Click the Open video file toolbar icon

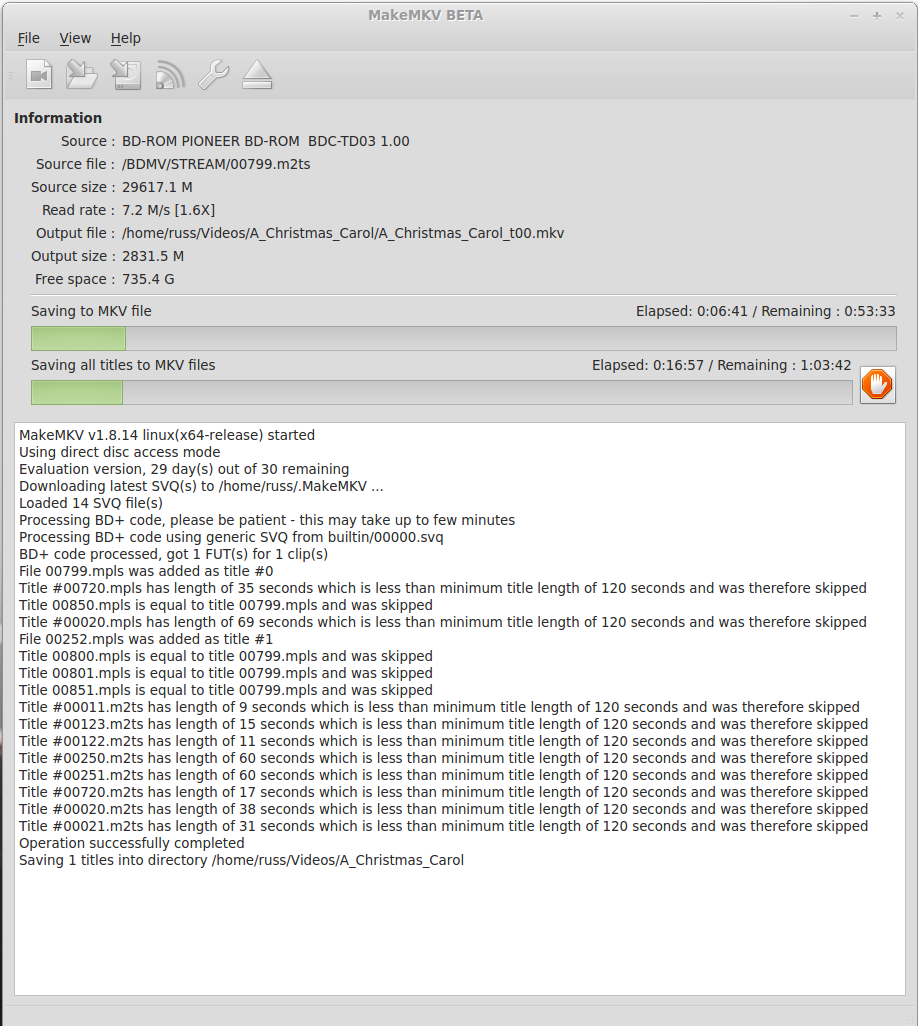(39, 75)
